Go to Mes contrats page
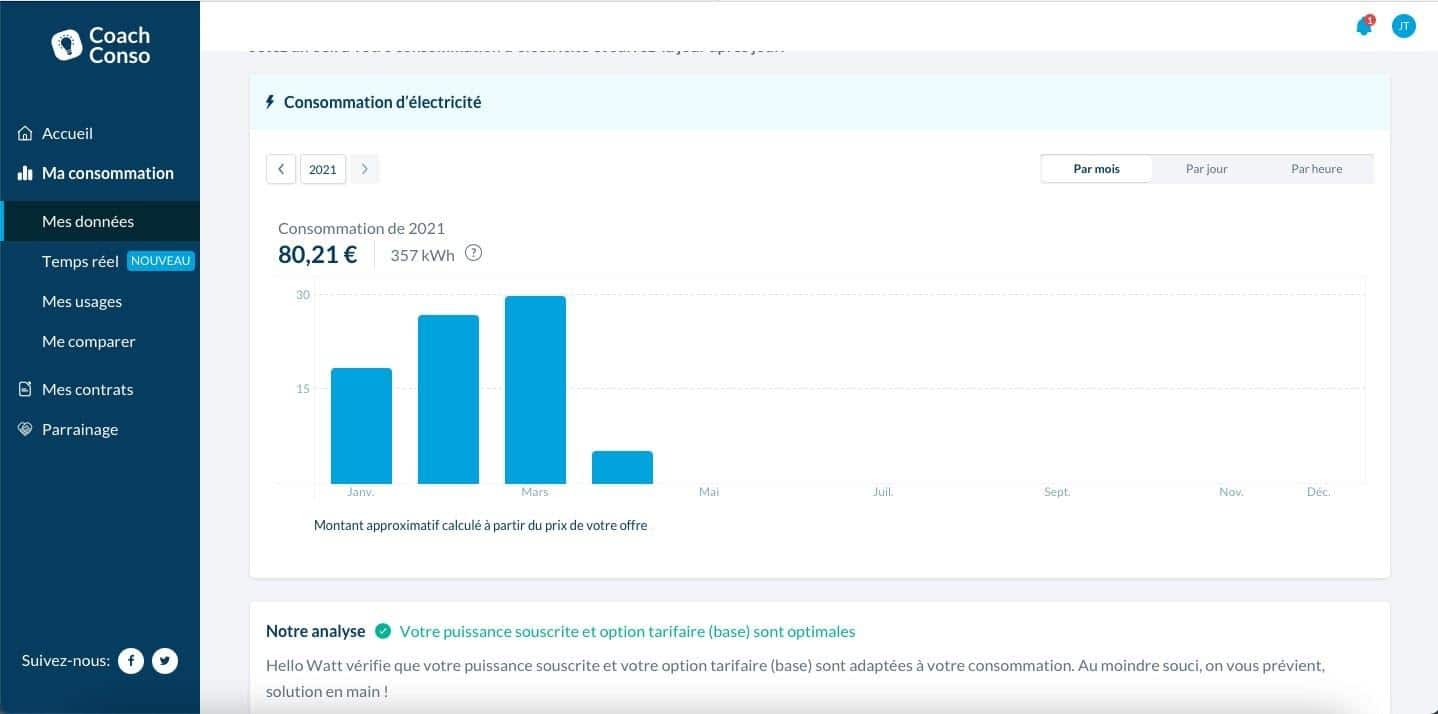Screen dimensions: 1438x714 pyautogui.click(x=87, y=389)
